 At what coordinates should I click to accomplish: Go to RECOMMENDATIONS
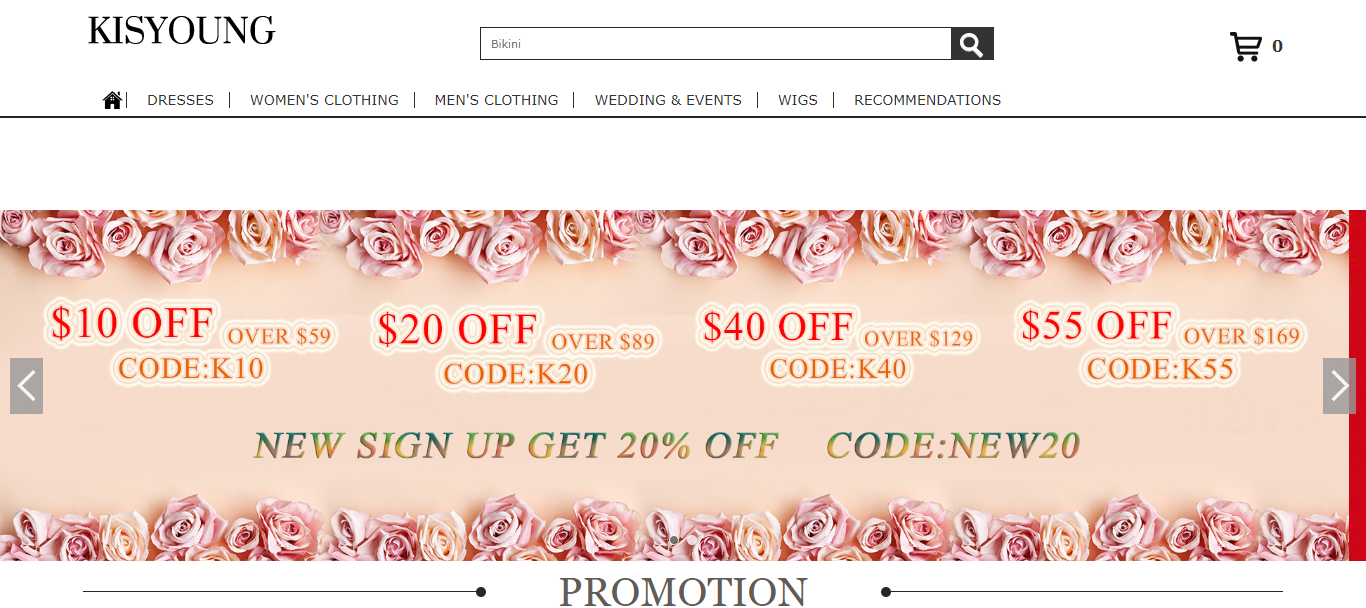927,100
